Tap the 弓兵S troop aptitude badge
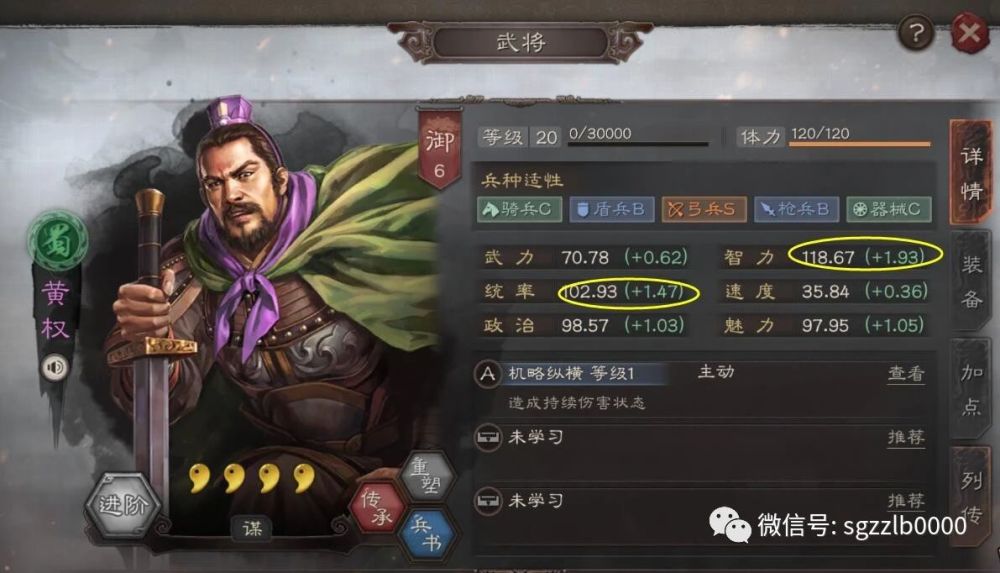 (x=703, y=209)
